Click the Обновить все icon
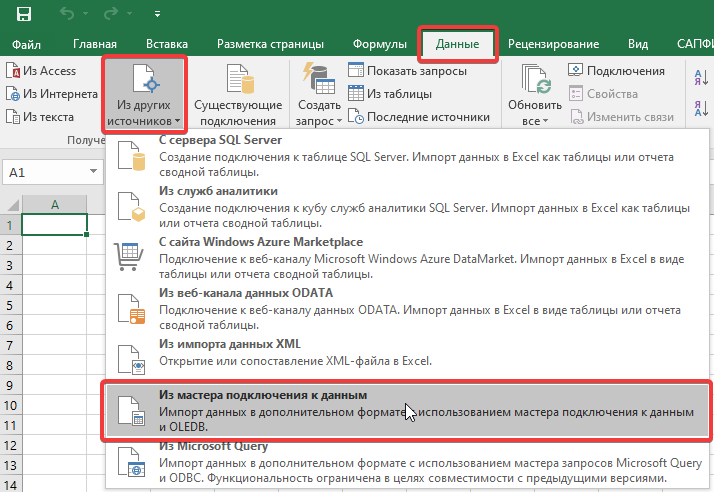 536,79
